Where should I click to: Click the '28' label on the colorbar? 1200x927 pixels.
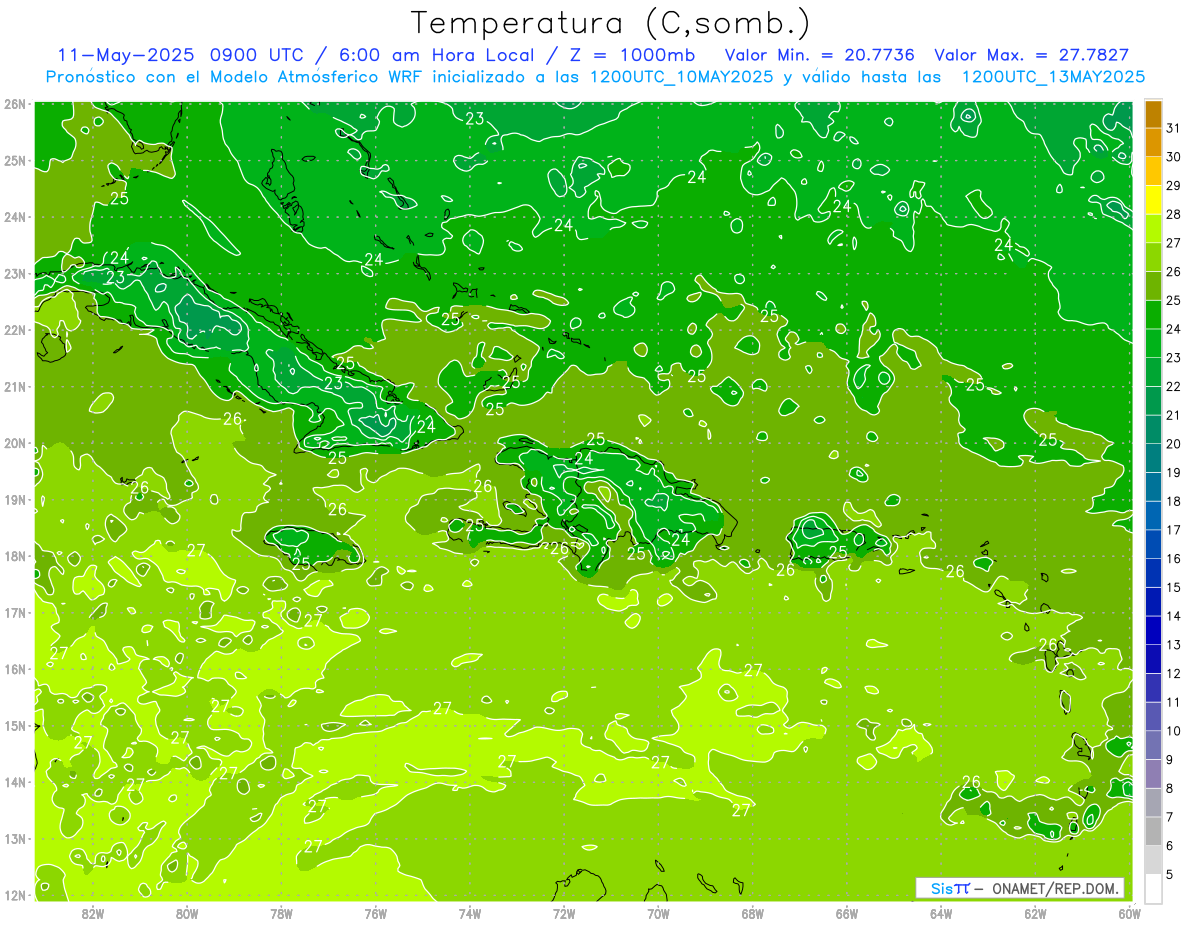(1174, 214)
